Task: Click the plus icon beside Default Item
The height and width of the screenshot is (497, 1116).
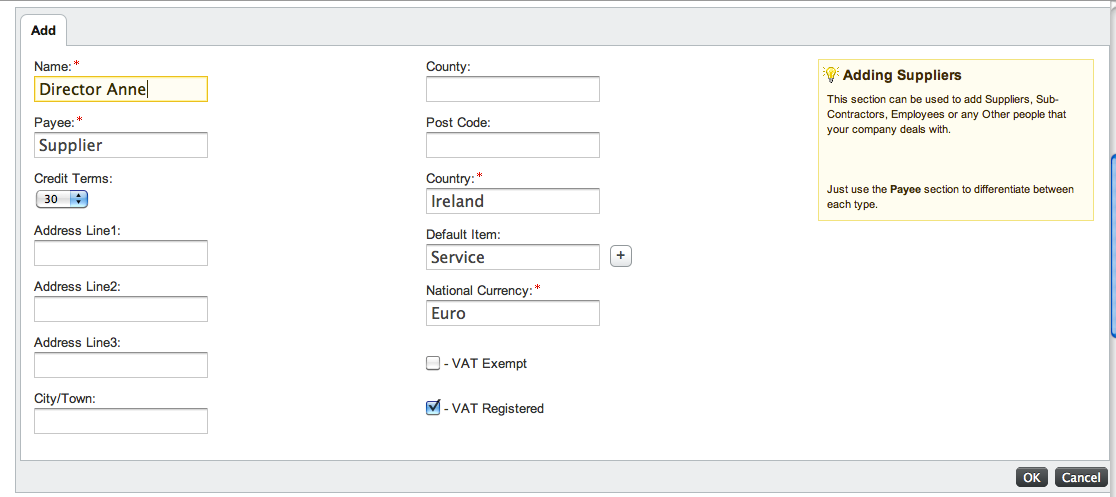Action: tap(621, 257)
